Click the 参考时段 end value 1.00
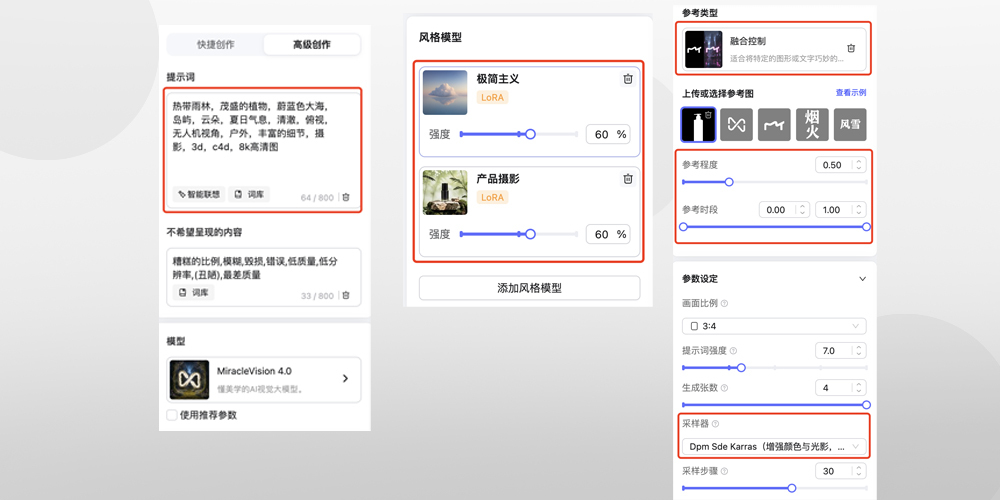This screenshot has width=1000, height=500. point(841,209)
